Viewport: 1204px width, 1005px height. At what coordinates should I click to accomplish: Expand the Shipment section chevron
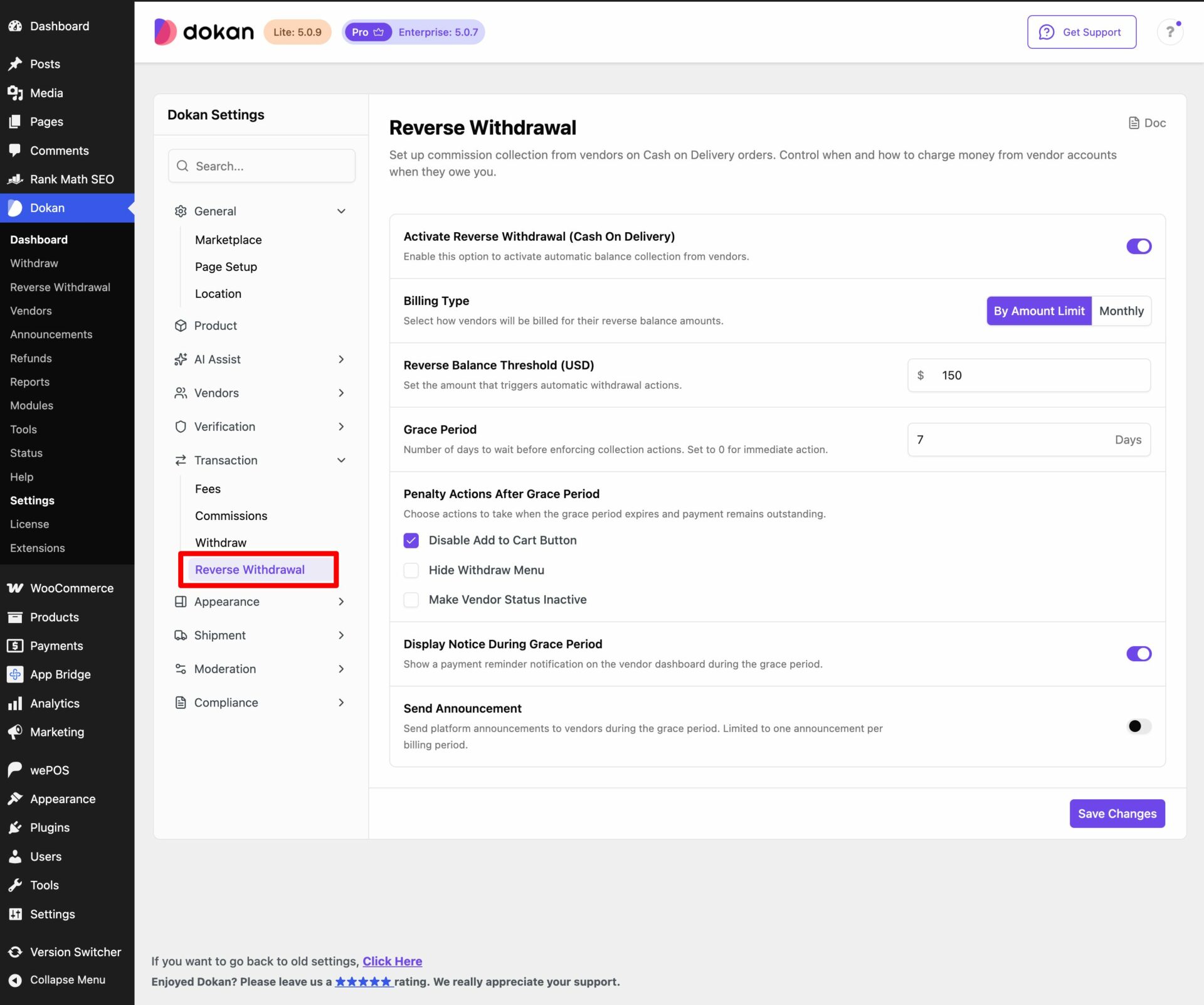(x=341, y=635)
